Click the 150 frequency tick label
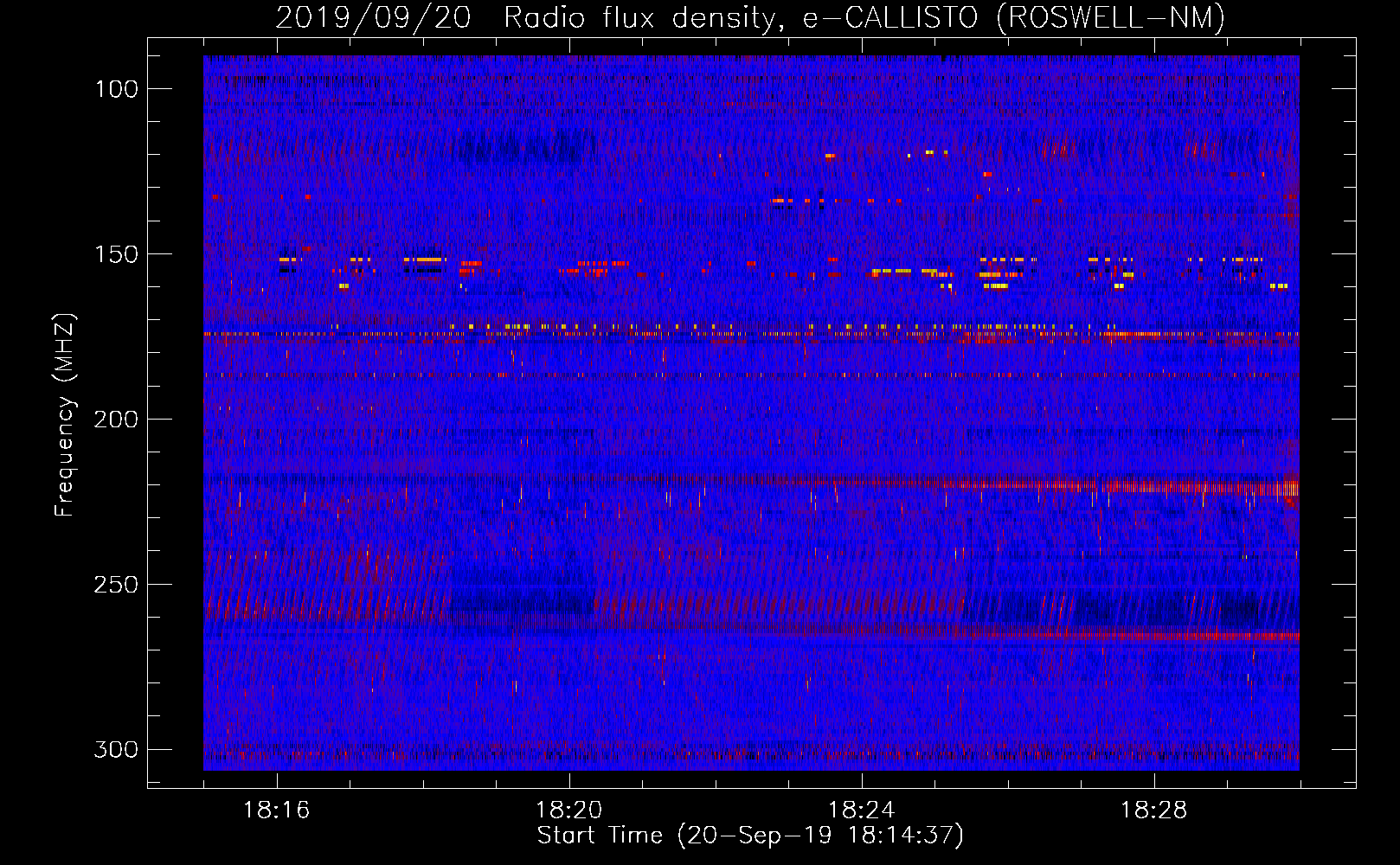 click(117, 254)
